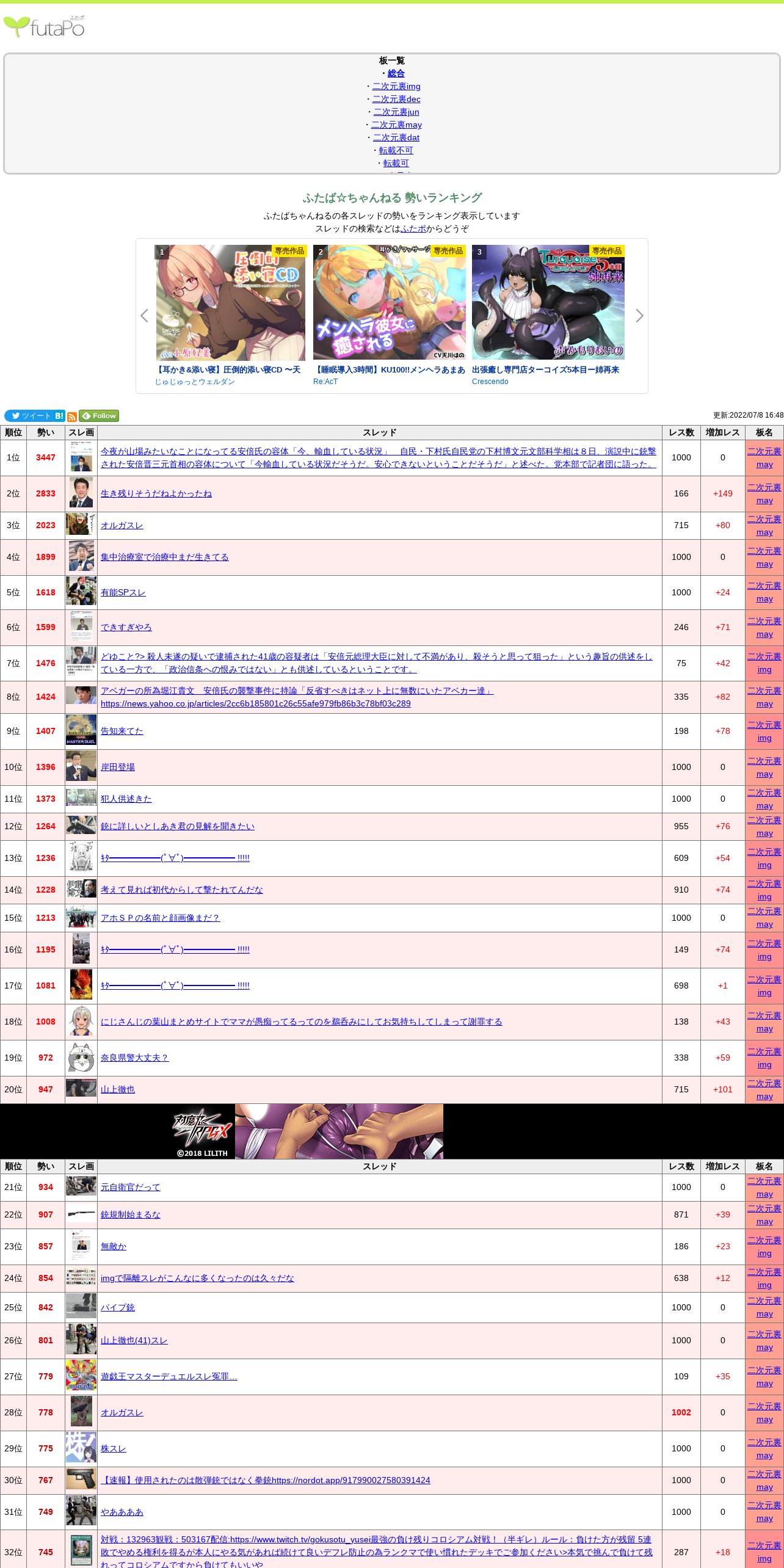The image size is (784, 1568).
Task: Open rank 18 anime girl thread thumbnail
Action: [81, 1022]
